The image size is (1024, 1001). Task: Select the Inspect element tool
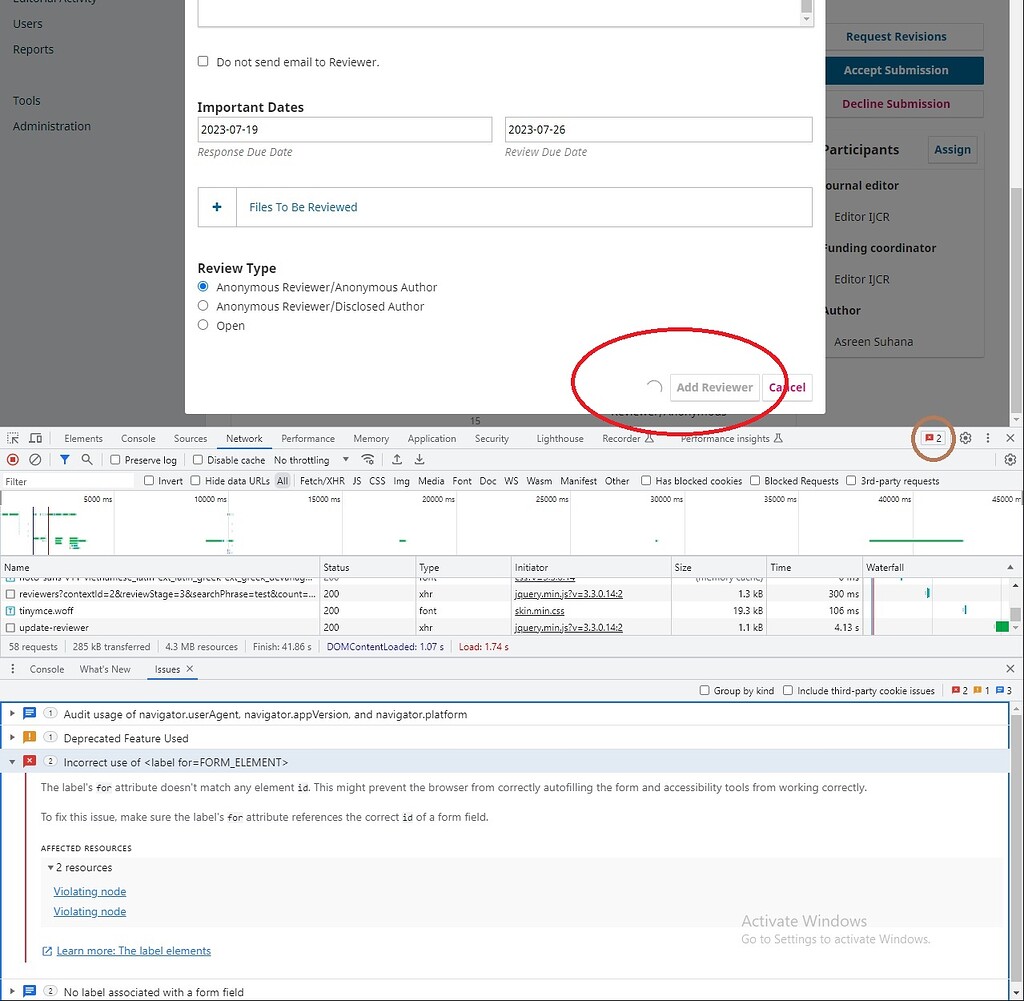[x=14, y=438]
